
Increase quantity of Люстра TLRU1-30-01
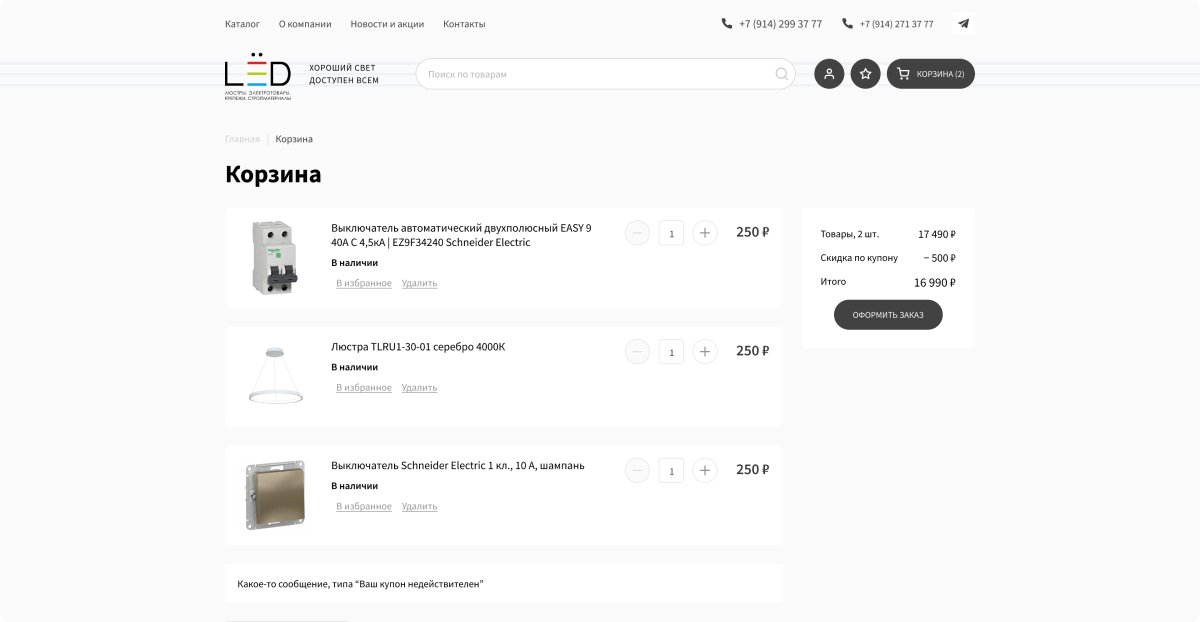[705, 352]
